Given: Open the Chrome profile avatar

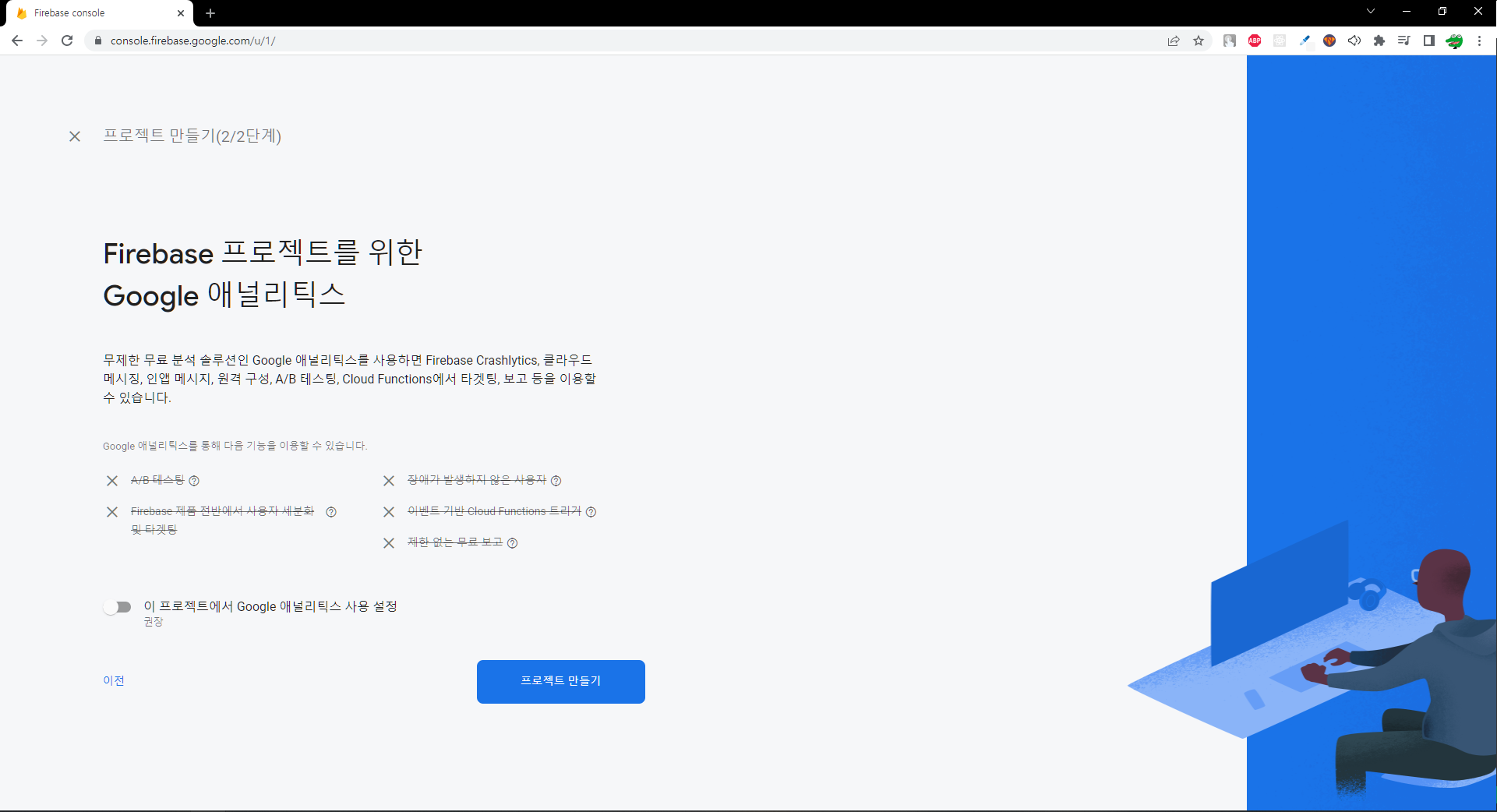Looking at the screenshot, I should 1454,41.
